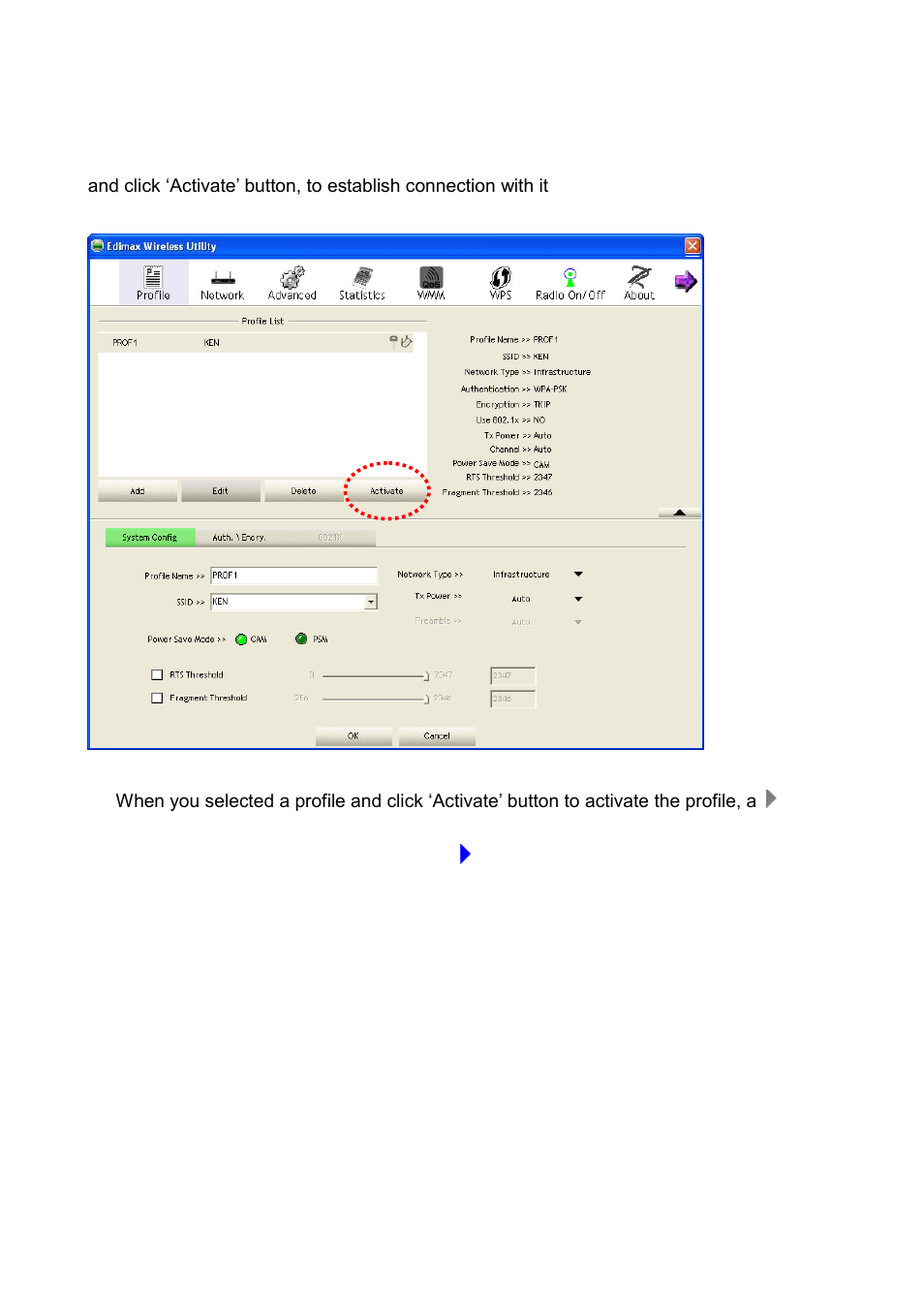Click the purple next-arrow toolbar icon
This screenshot has width=924, height=1308.
[686, 282]
